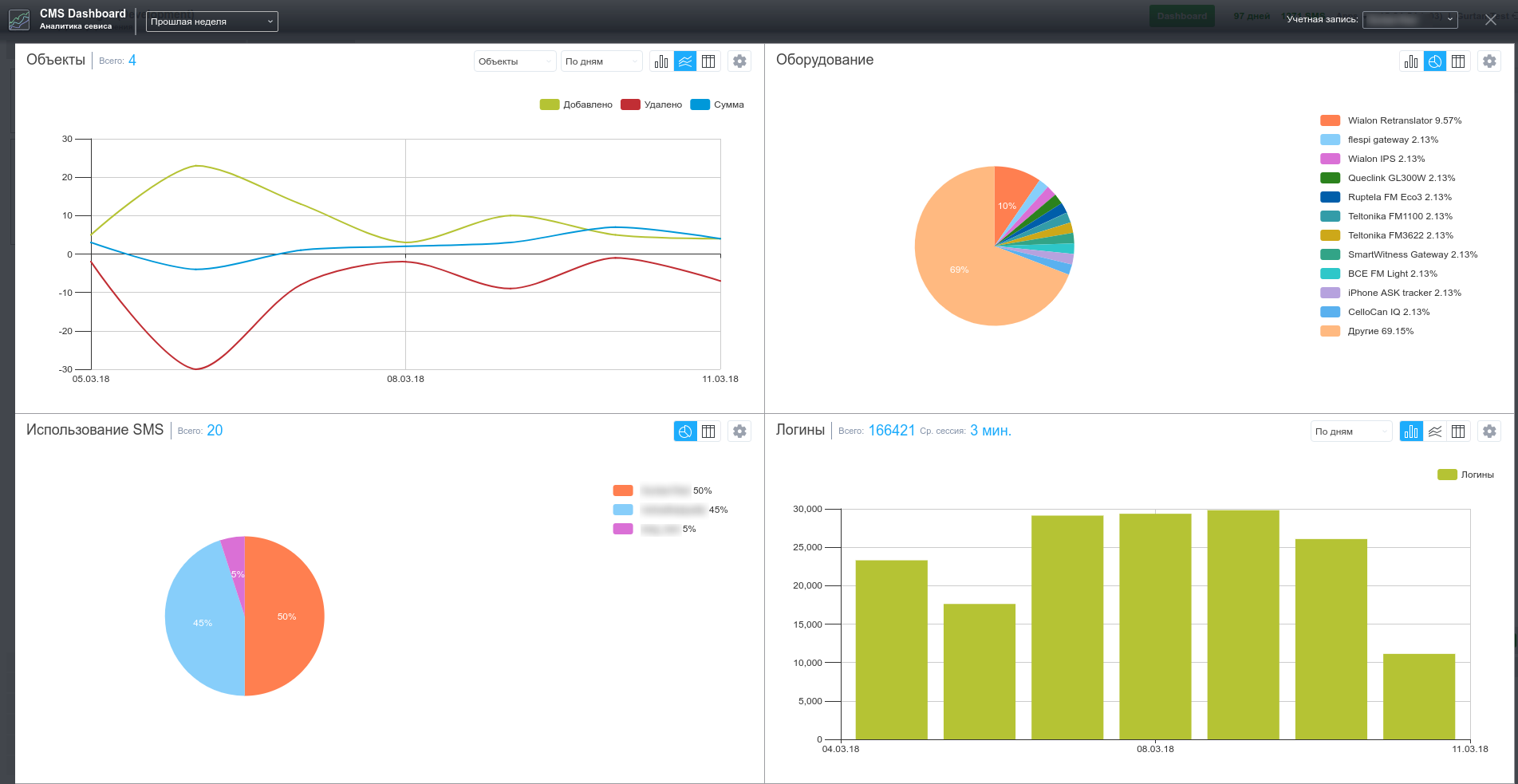Close the CMS Dashboard window
Viewport: 1518px width, 784px height.
coord(1490,20)
